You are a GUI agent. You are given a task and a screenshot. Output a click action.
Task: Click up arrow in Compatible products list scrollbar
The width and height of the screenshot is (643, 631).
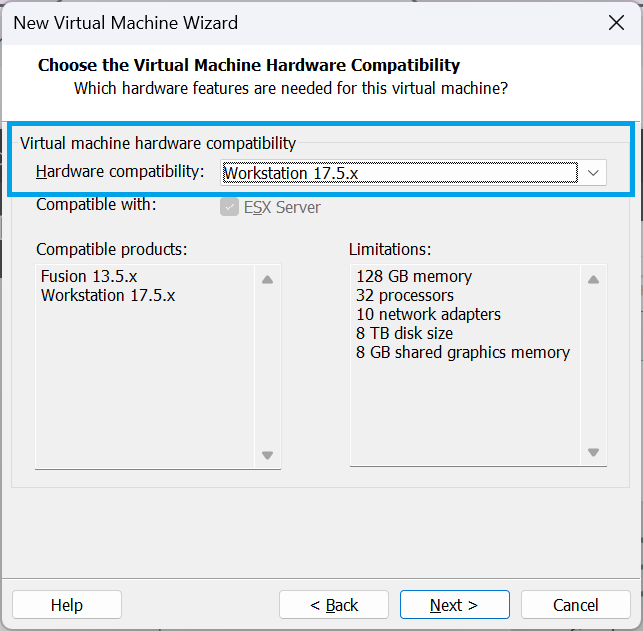(x=267, y=280)
